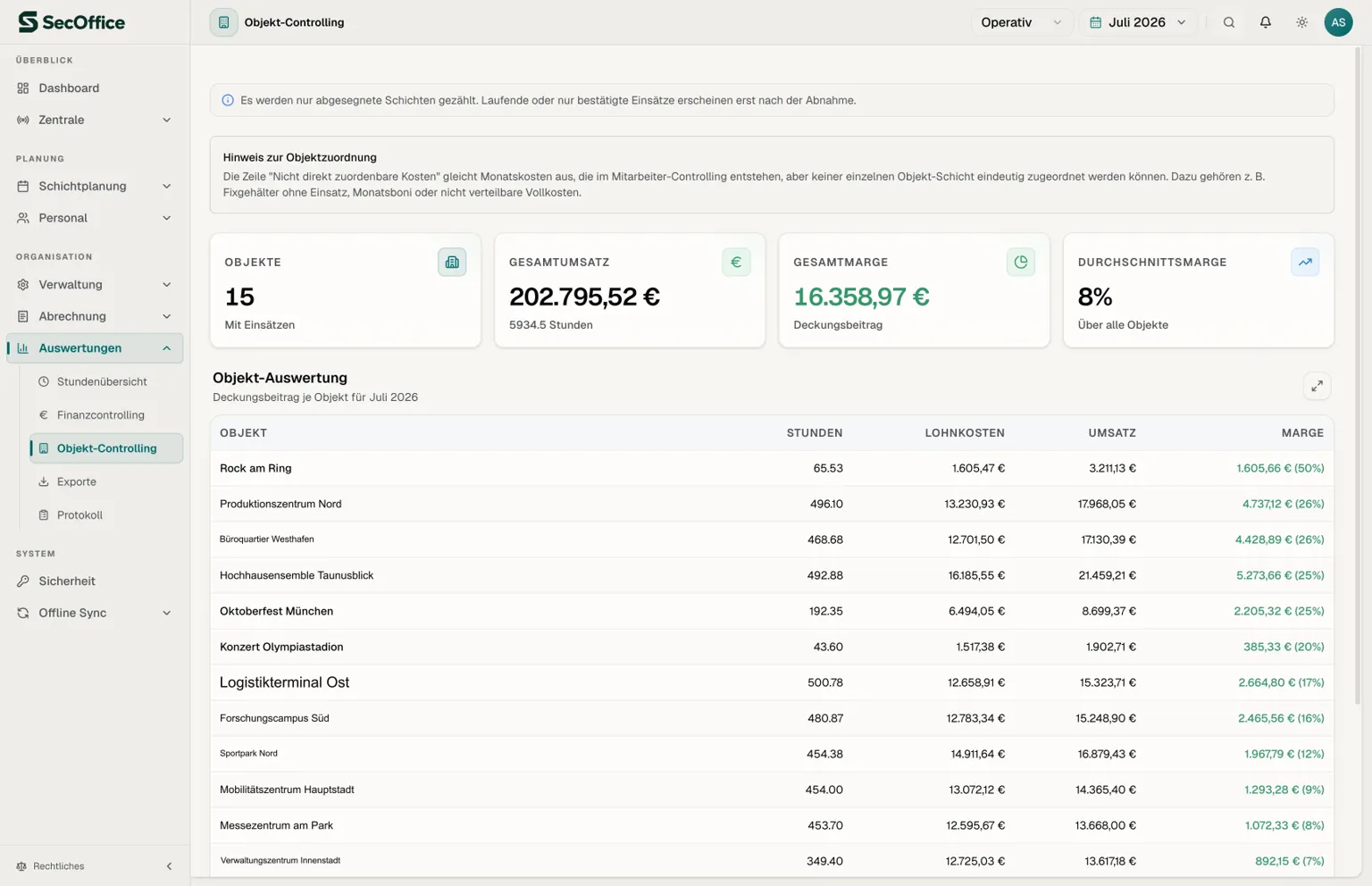Open Stundenübersicht page

[106, 381]
